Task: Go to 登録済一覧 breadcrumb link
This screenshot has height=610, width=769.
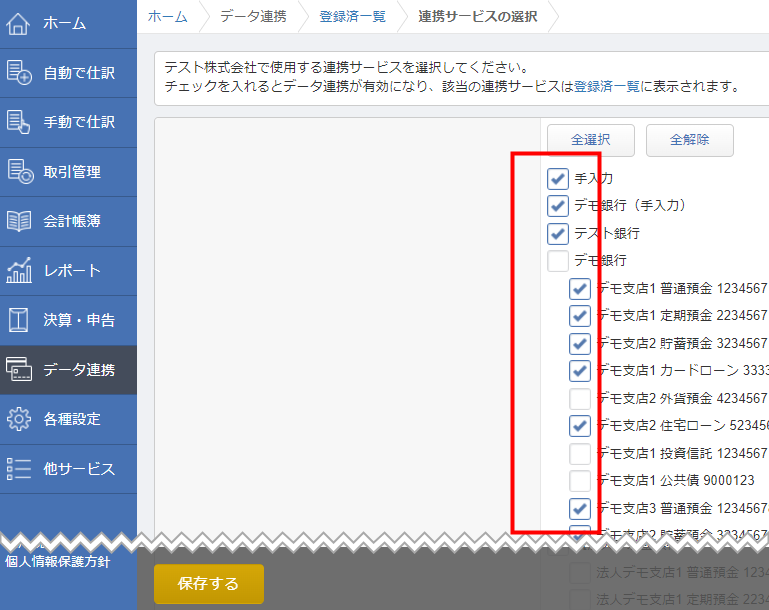Action: (352, 17)
